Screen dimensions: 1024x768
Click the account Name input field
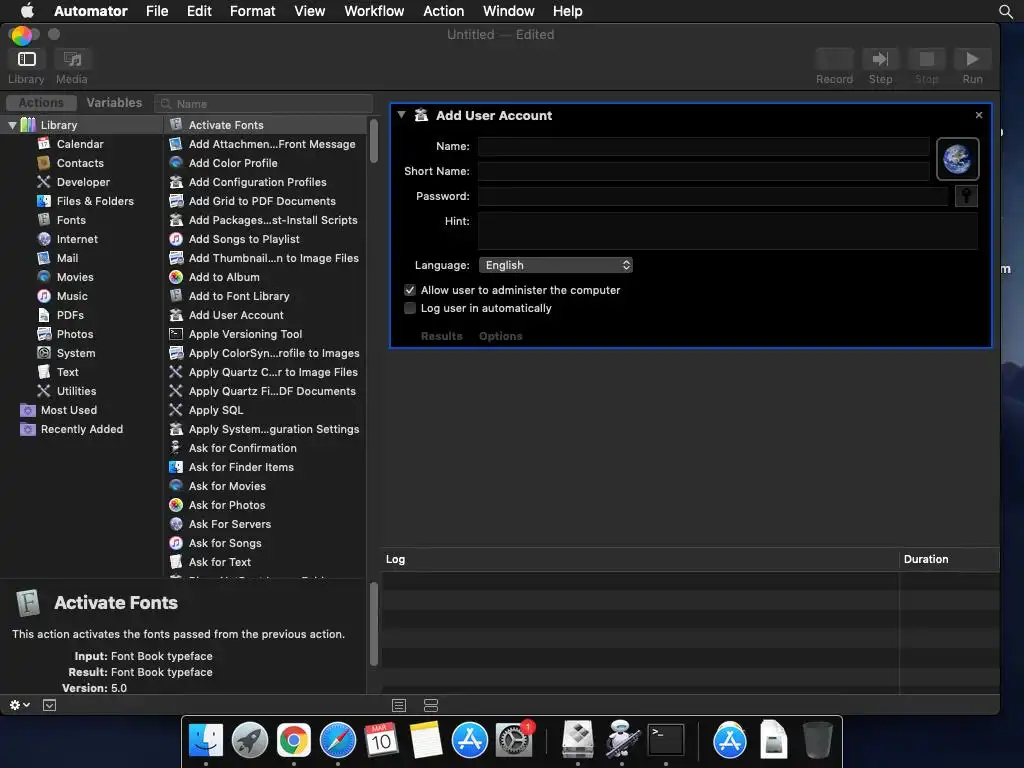point(703,146)
